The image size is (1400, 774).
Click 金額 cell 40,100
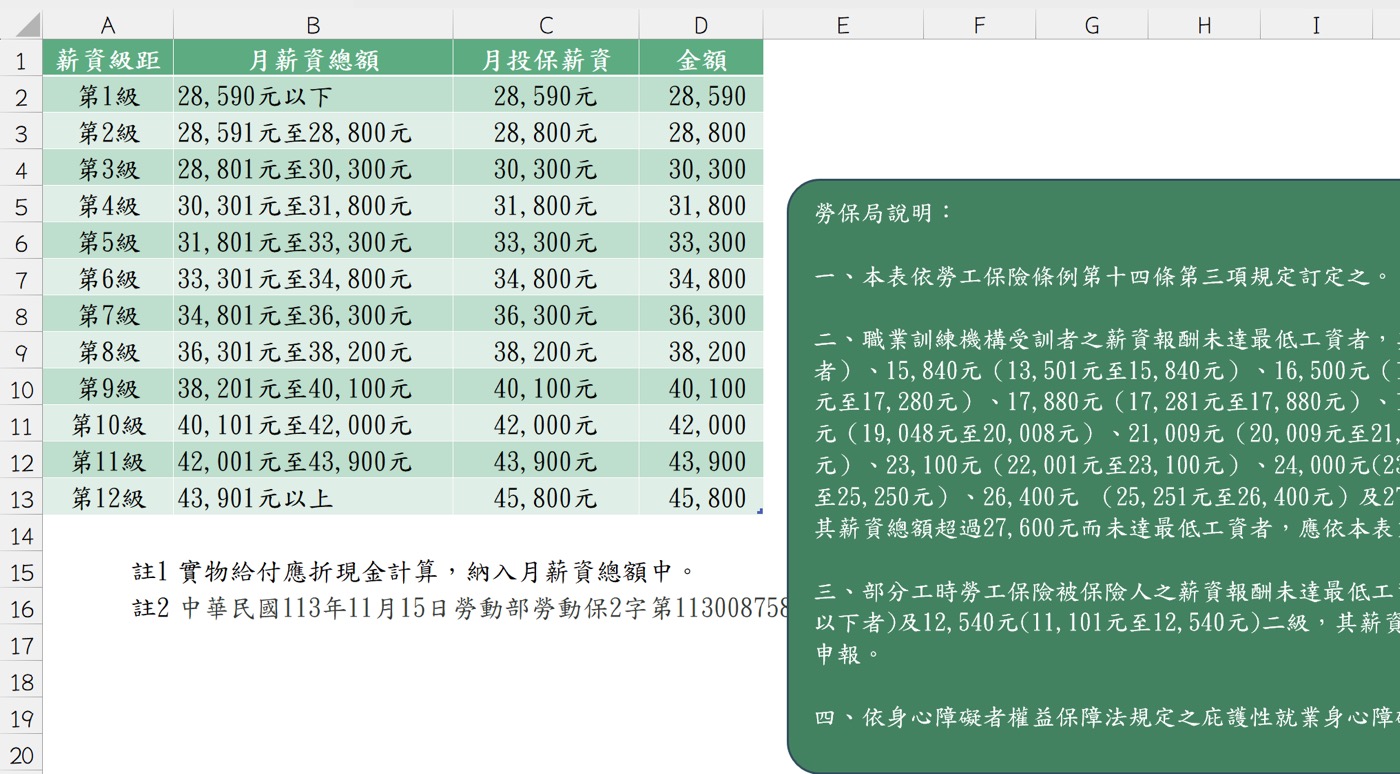pos(701,388)
